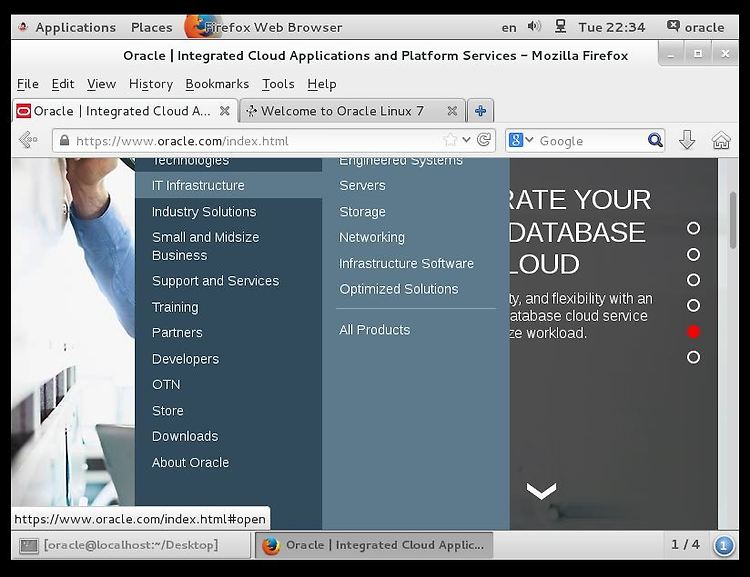The height and width of the screenshot is (577, 750).
Task: Open a new tab with plus icon
Action: tap(480, 111)
